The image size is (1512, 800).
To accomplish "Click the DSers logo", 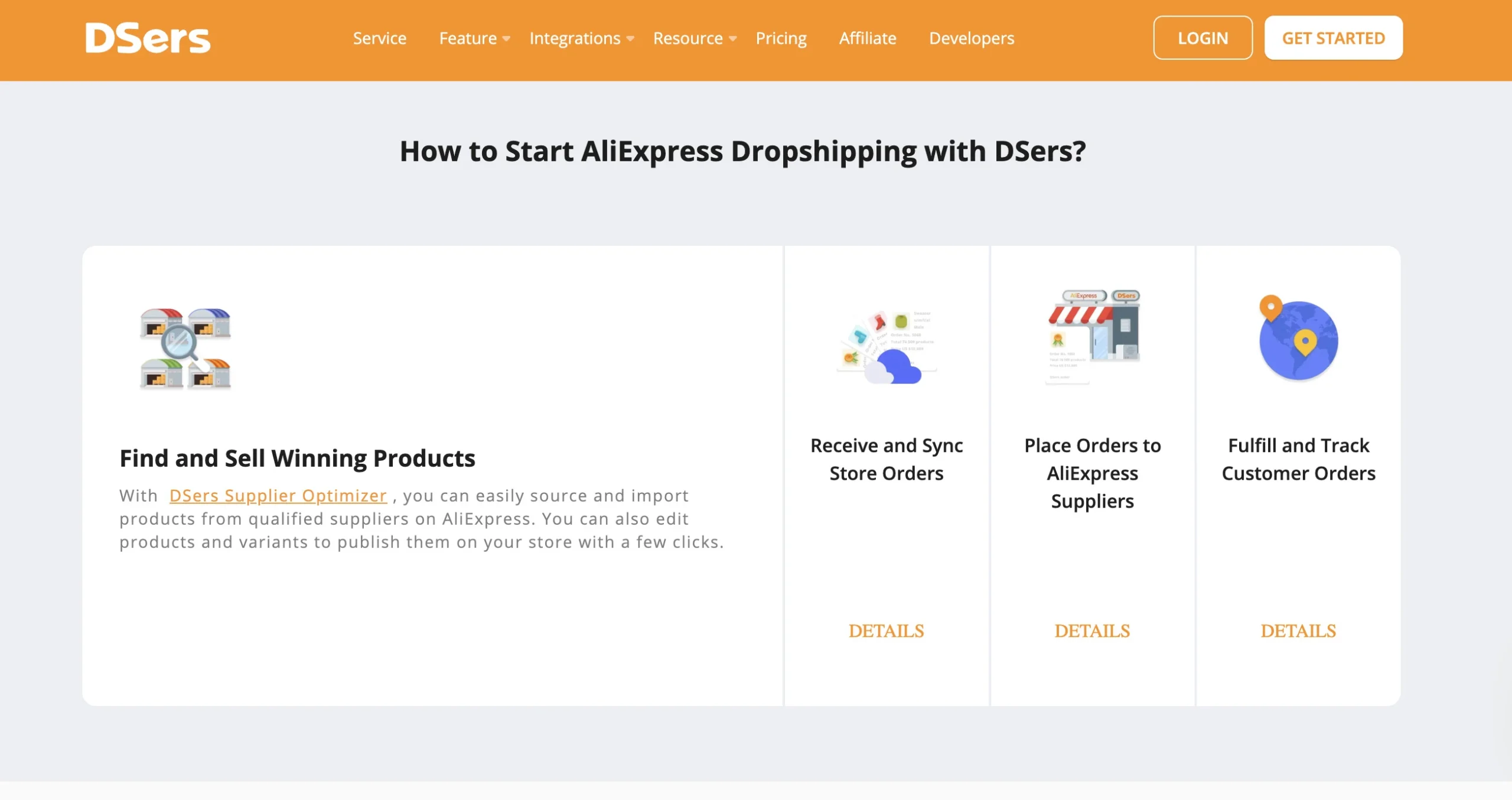I will pos(148,38).
